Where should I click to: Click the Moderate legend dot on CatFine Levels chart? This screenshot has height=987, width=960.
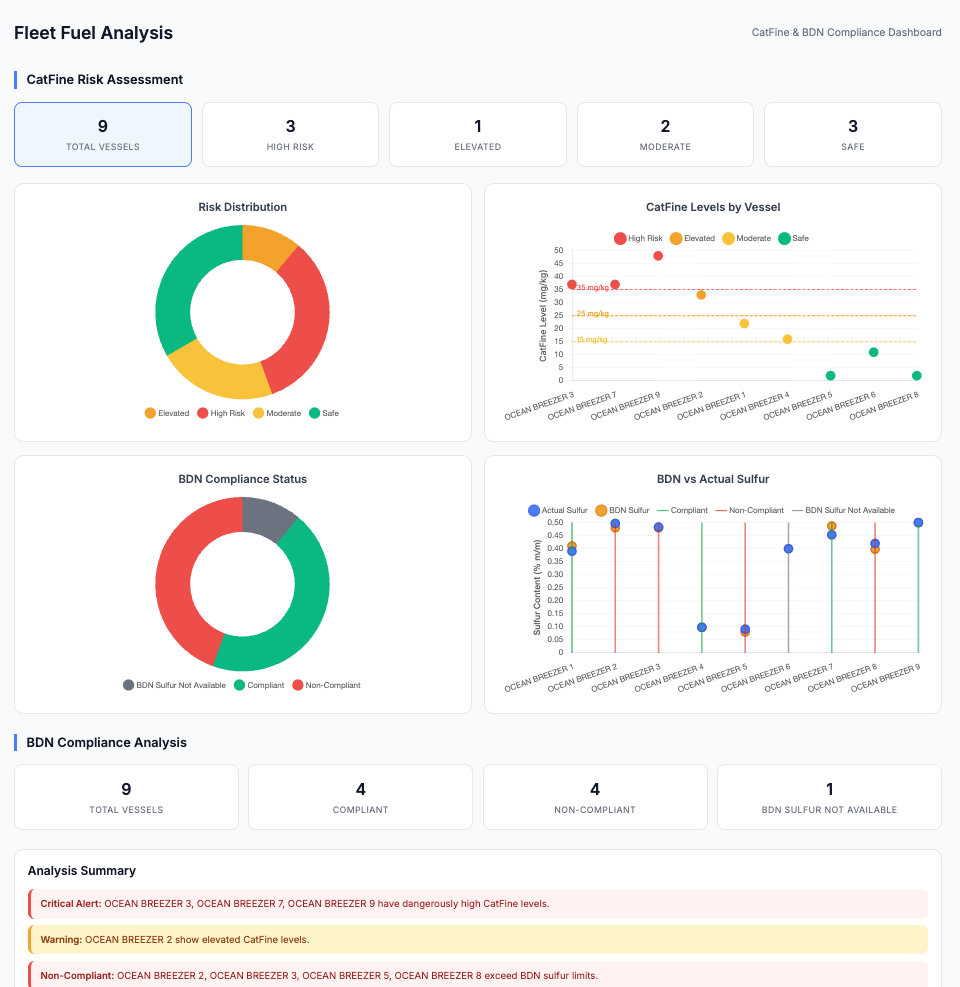point(729,239)
